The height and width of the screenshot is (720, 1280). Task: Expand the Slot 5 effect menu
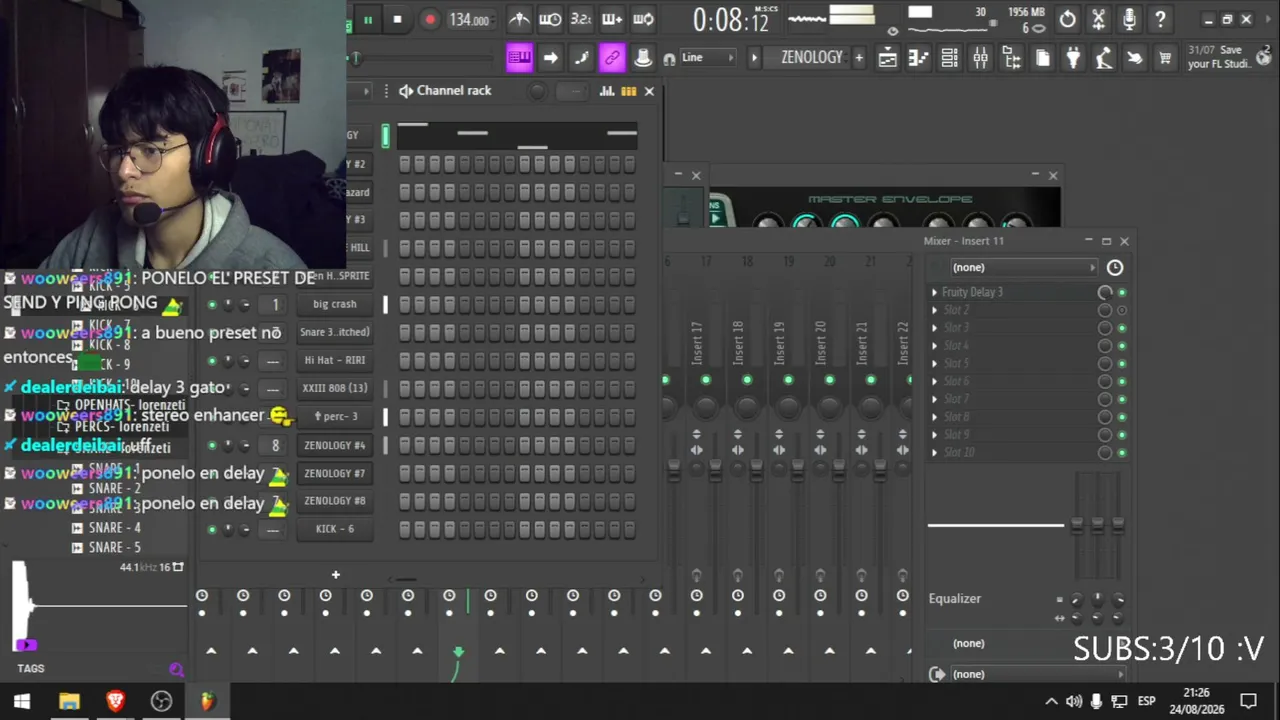(x=935, y=363)
